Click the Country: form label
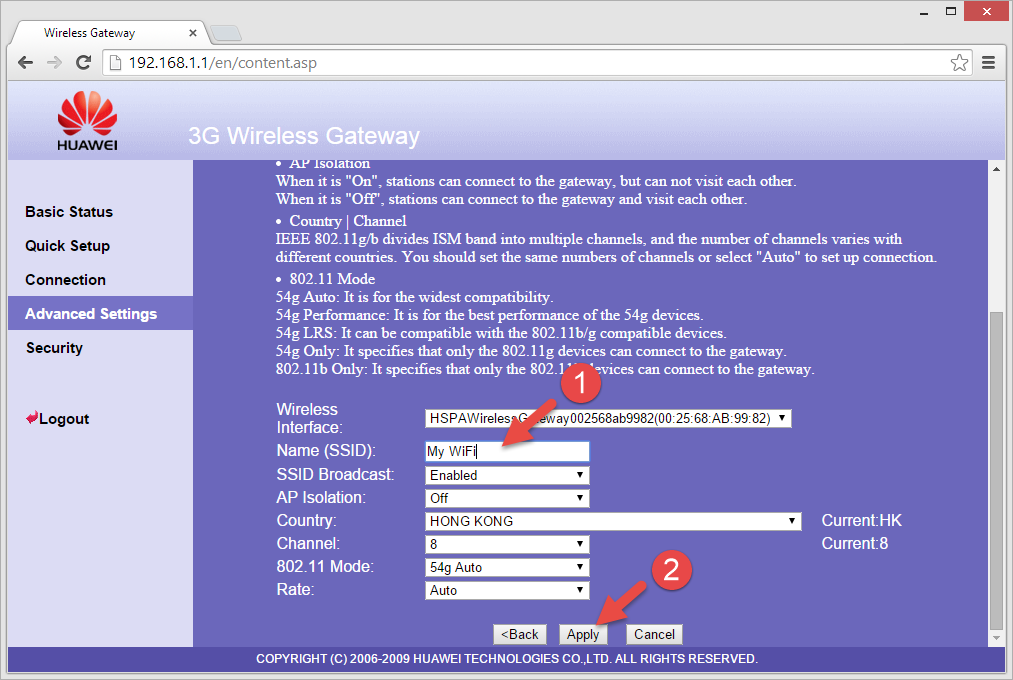The width and height of the screenshot is (1013, 680). (x=306, y=520)
